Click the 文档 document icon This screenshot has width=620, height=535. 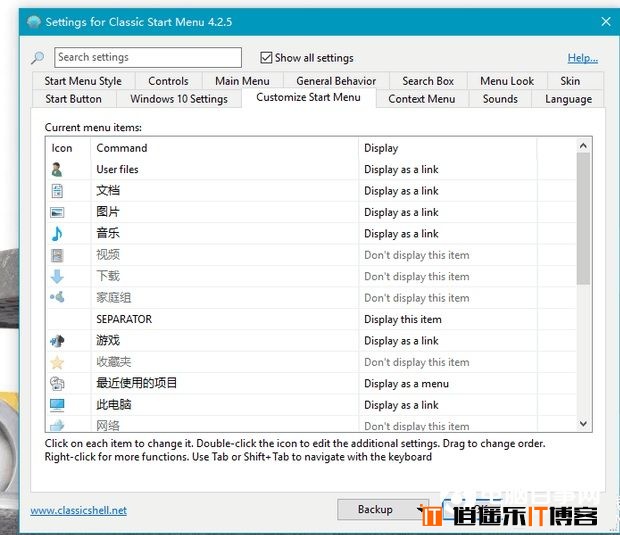(57, 191)
